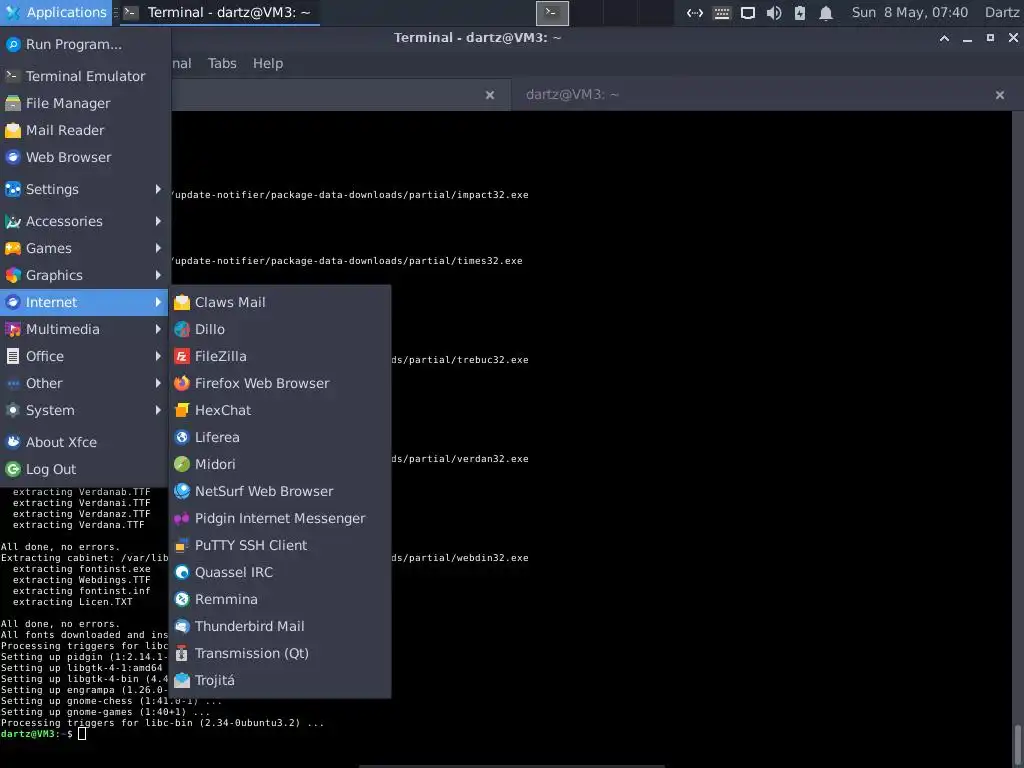
Task: Expand the Settings submenu
Action: (84, 189)
